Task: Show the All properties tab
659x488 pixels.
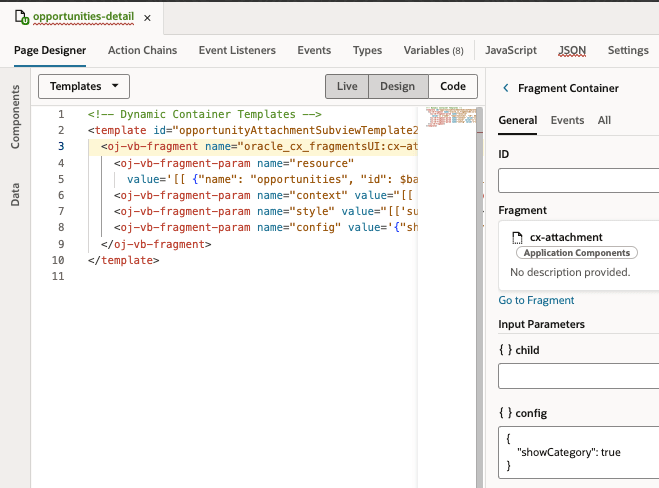Action: 604,120
